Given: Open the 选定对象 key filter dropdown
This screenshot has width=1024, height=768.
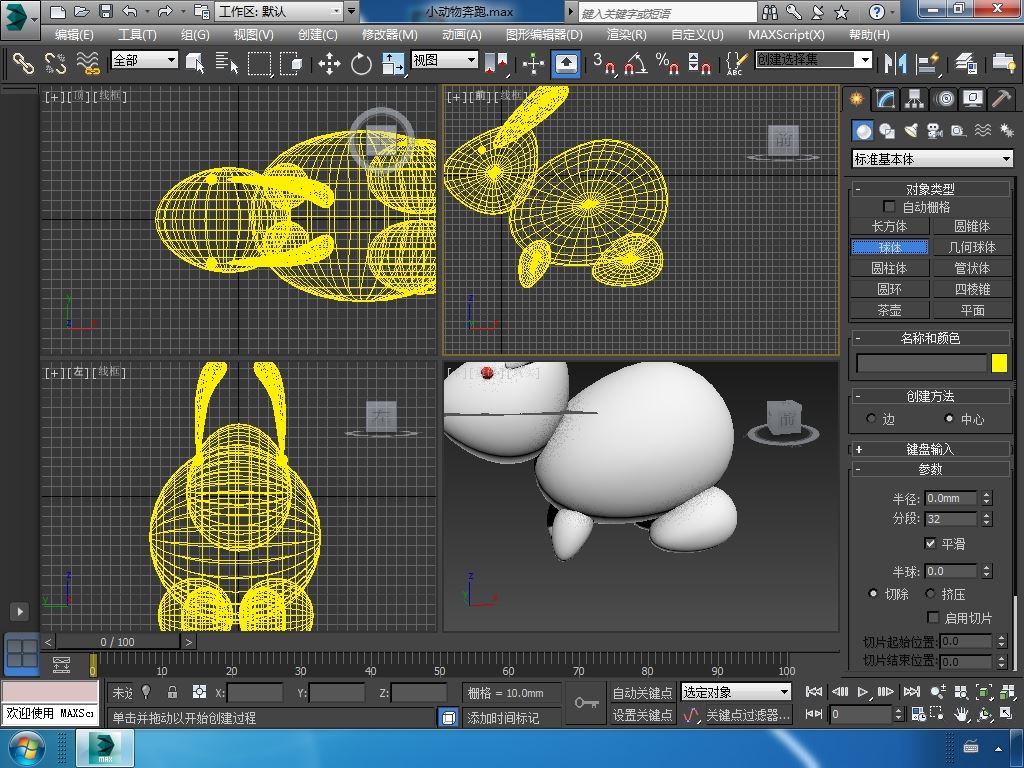Looking at the screenshot, I should click(736, 692).
